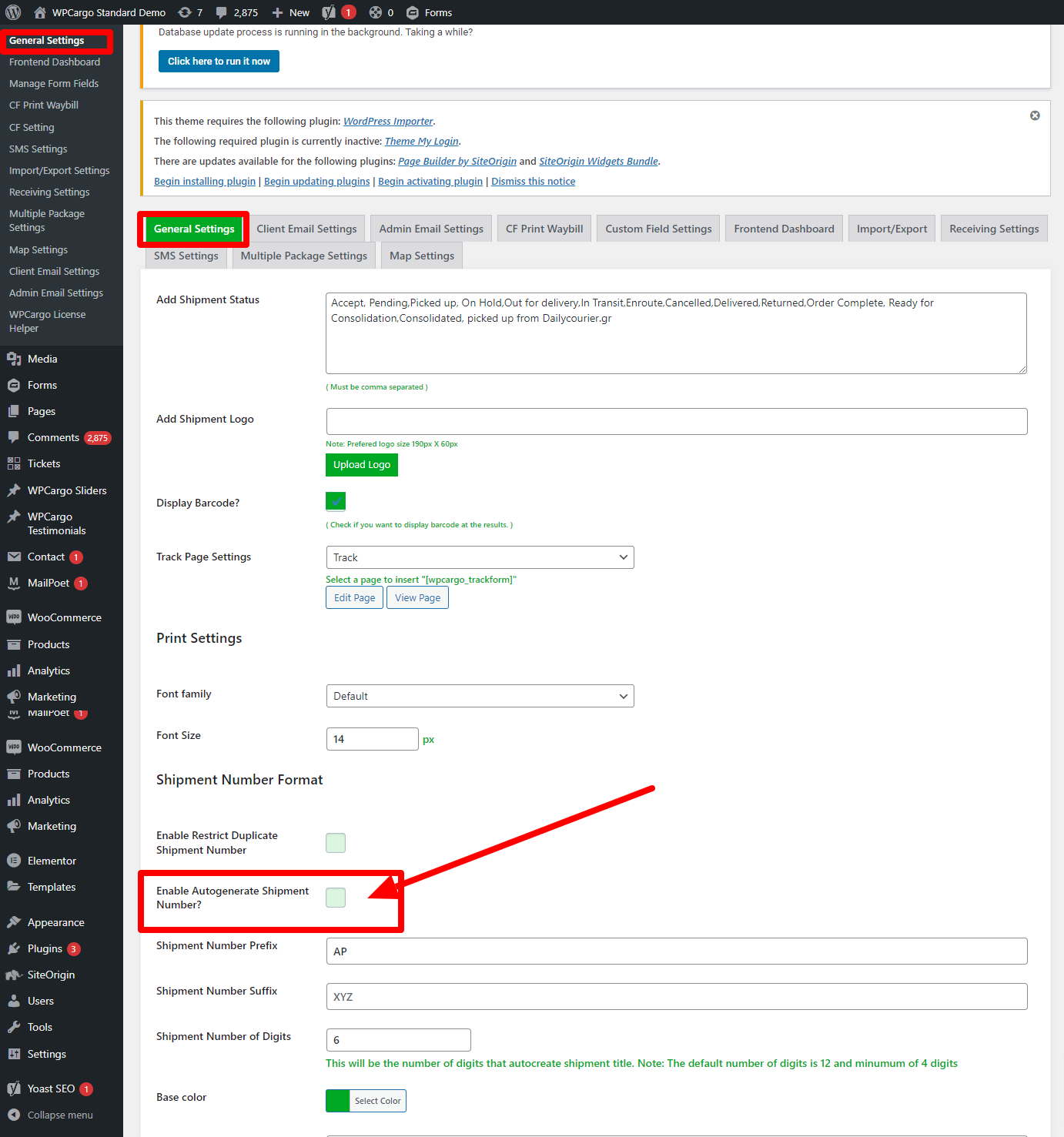Click the Pages icon in the sidebar
The width and height of the screenshot is (1064, 1137).
pyautogui.click(x=14, y=411)
